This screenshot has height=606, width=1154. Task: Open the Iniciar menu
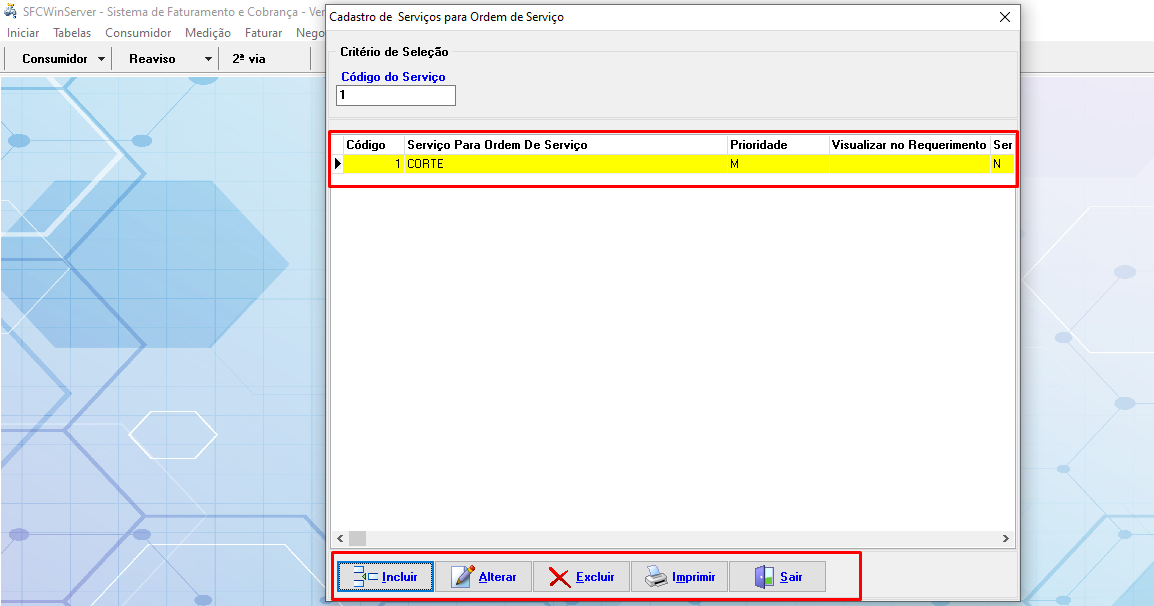tap(23, 33)
